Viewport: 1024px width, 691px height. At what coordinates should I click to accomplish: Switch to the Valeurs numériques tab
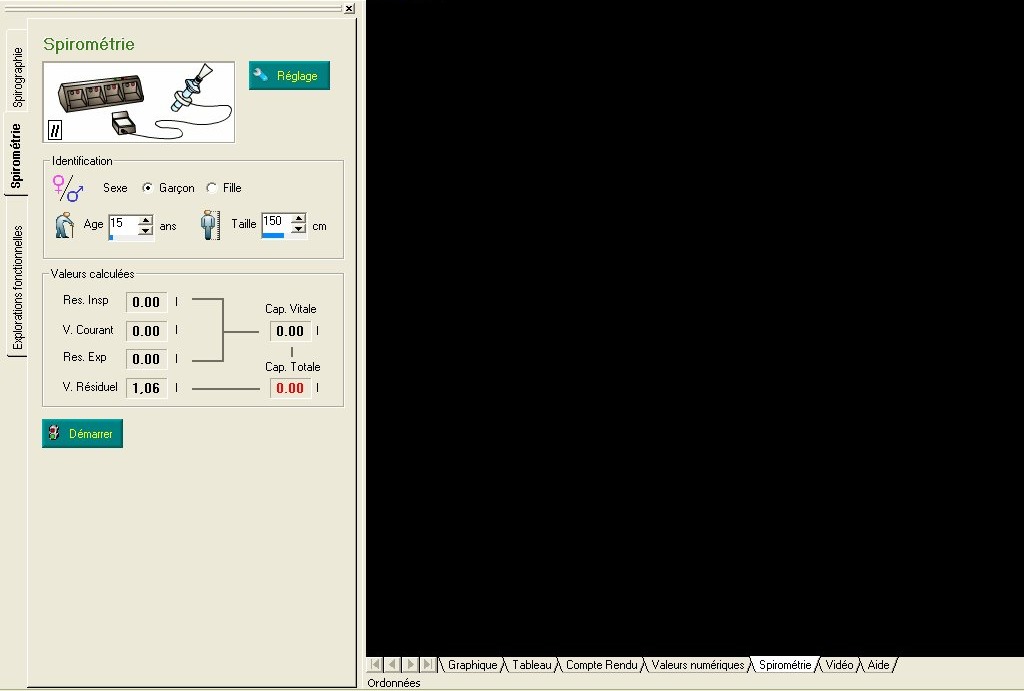click(697, 665)
